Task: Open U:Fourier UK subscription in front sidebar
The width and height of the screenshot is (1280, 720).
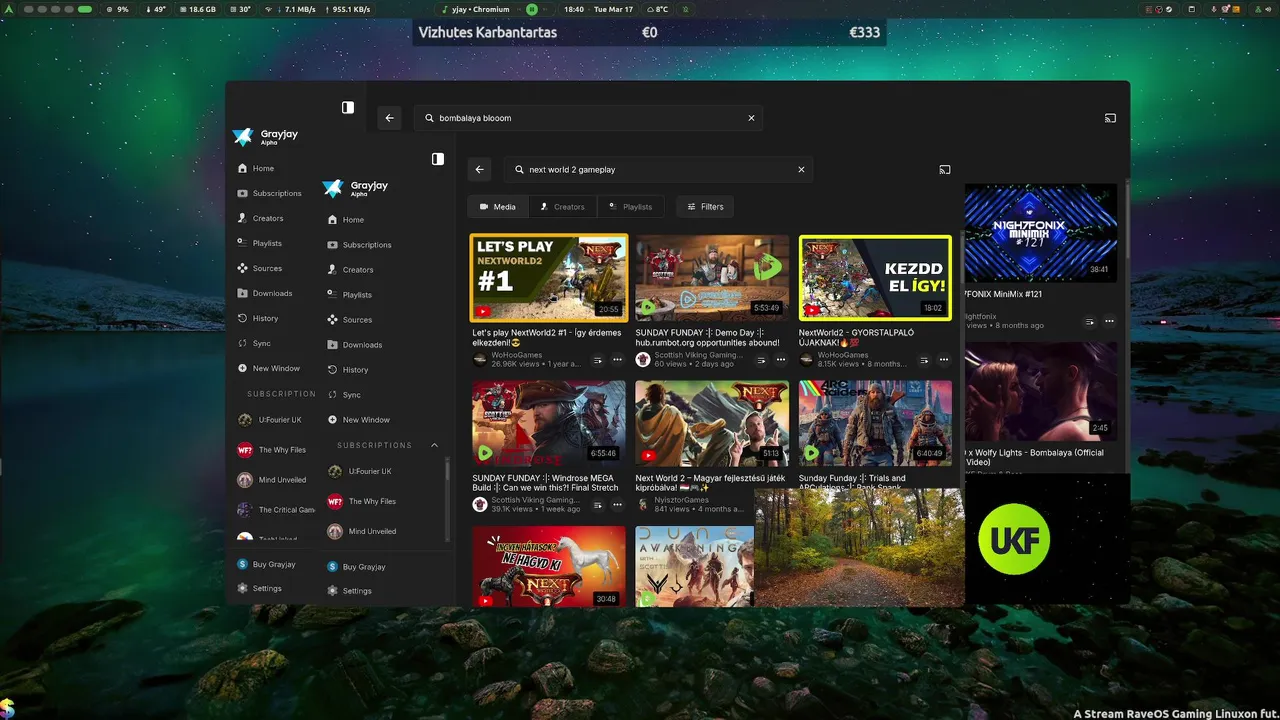Action: click(x=370, y=471)
